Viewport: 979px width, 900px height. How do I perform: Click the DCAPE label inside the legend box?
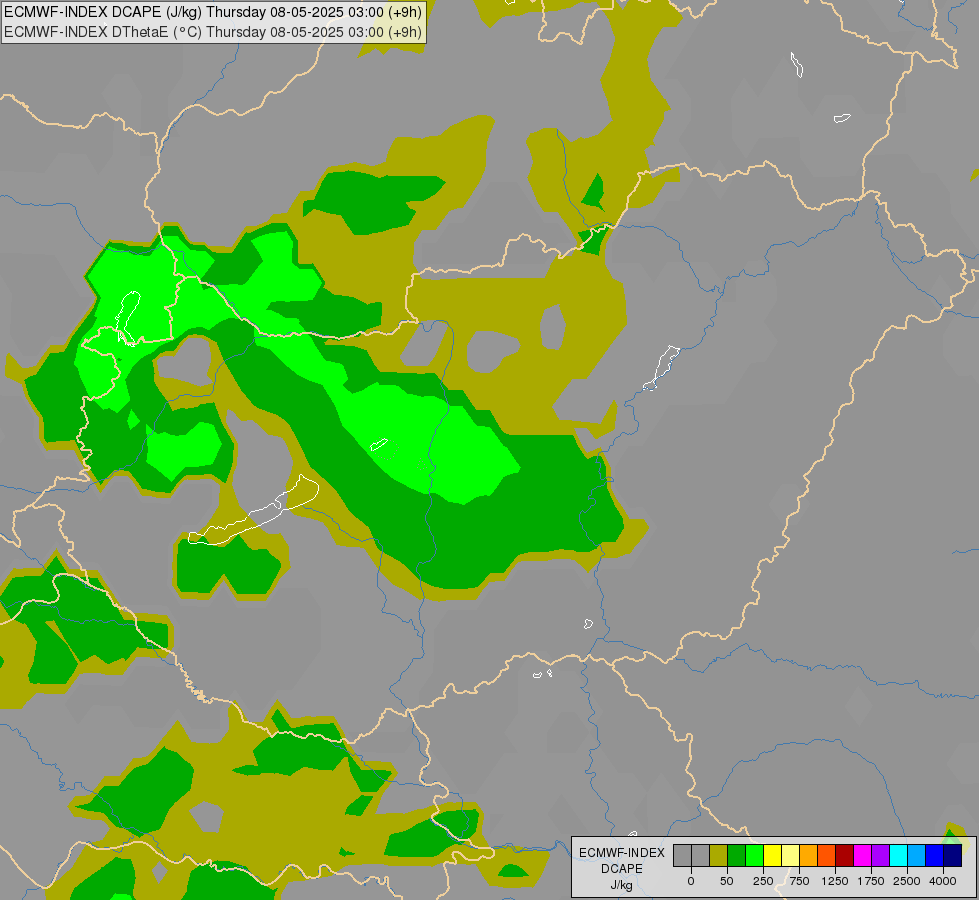[x=622, y=869]
